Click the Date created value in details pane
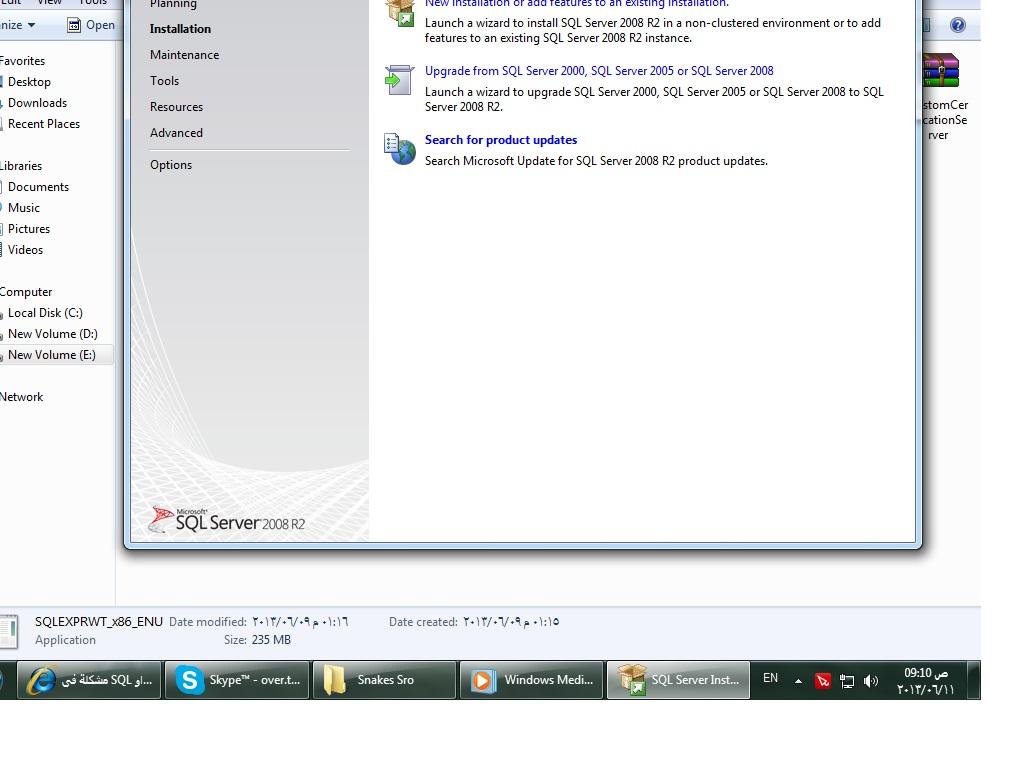 click(x=511, y=622)
